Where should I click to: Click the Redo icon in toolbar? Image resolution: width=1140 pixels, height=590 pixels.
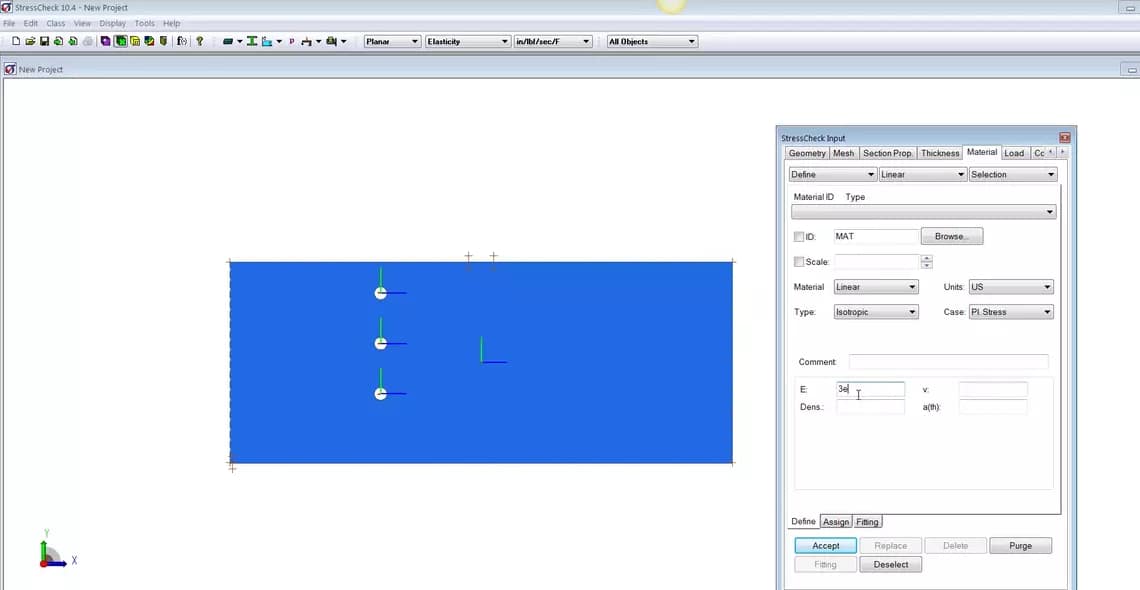point(72,40)
